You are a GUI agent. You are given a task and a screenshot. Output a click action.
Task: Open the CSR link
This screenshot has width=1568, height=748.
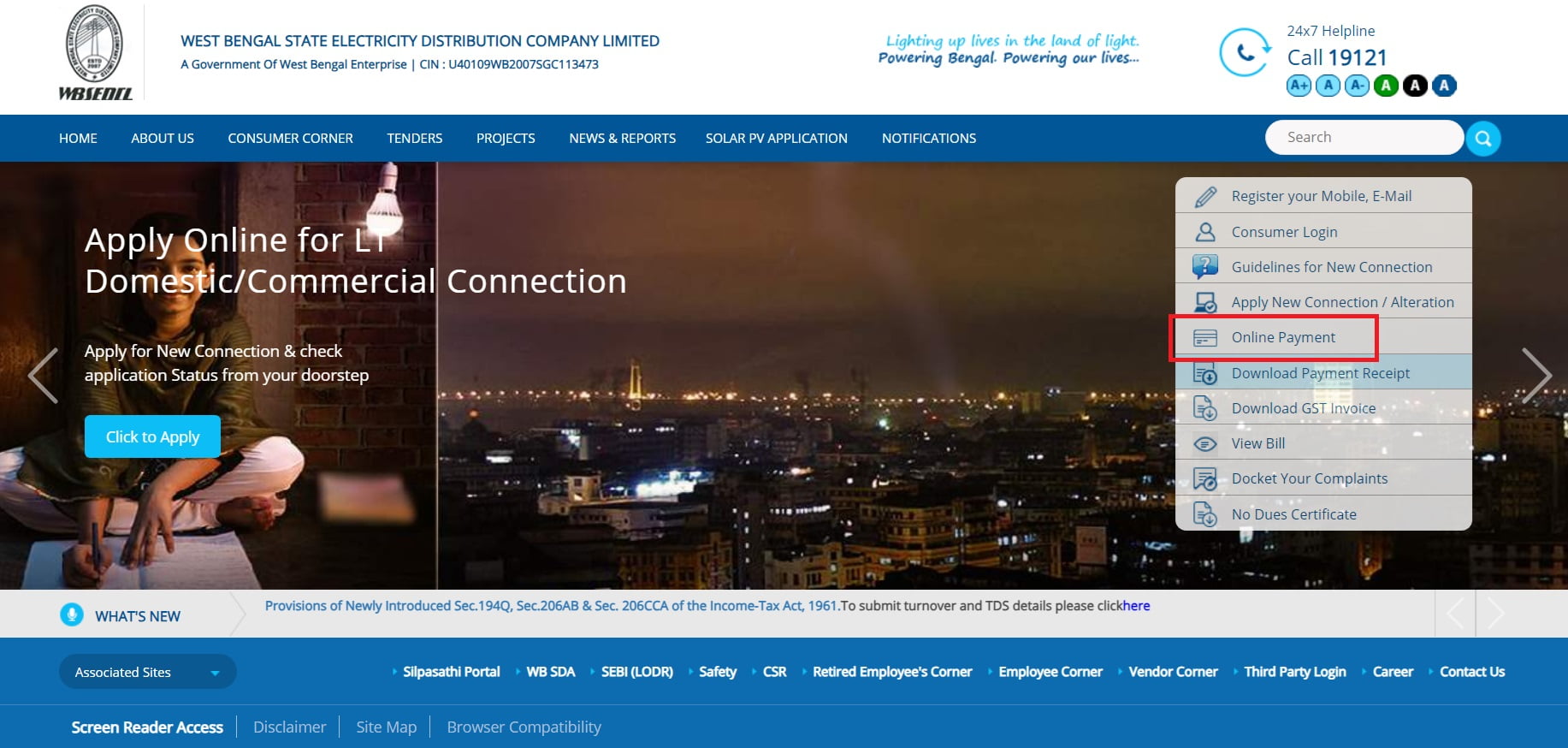click(x=774, y=672)
